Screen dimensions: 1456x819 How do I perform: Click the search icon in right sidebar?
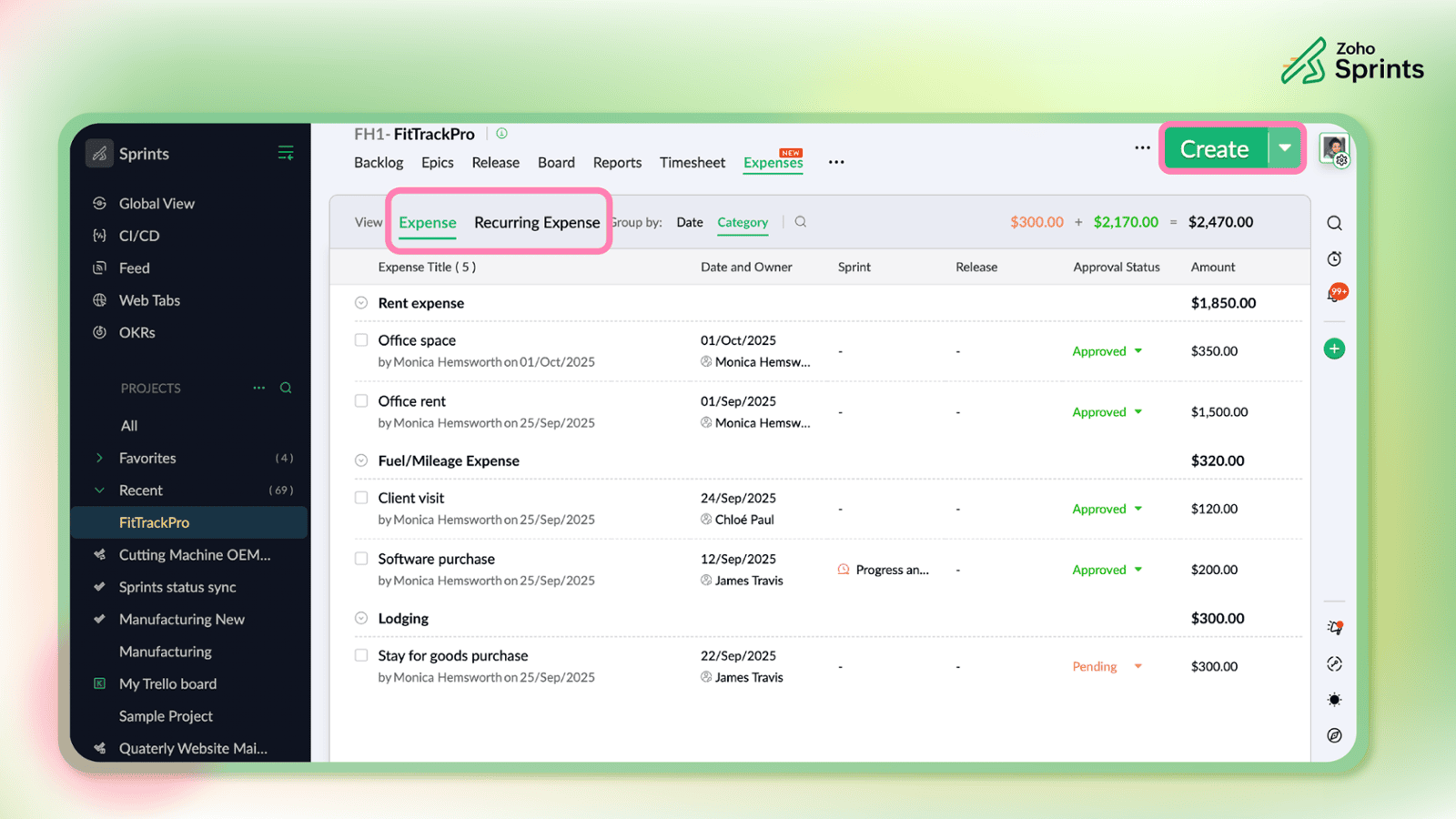point(1334,223)
